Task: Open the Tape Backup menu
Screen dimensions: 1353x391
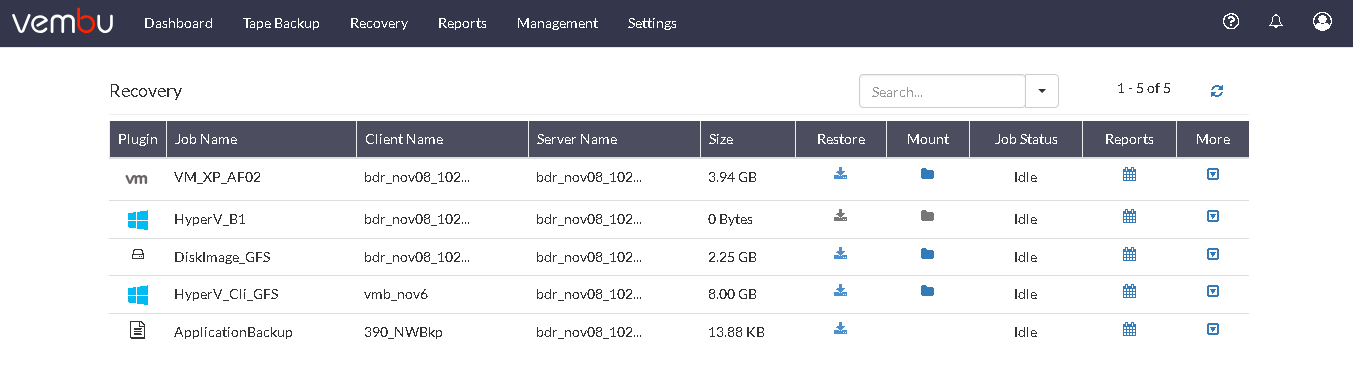Action: pos(281,23)
